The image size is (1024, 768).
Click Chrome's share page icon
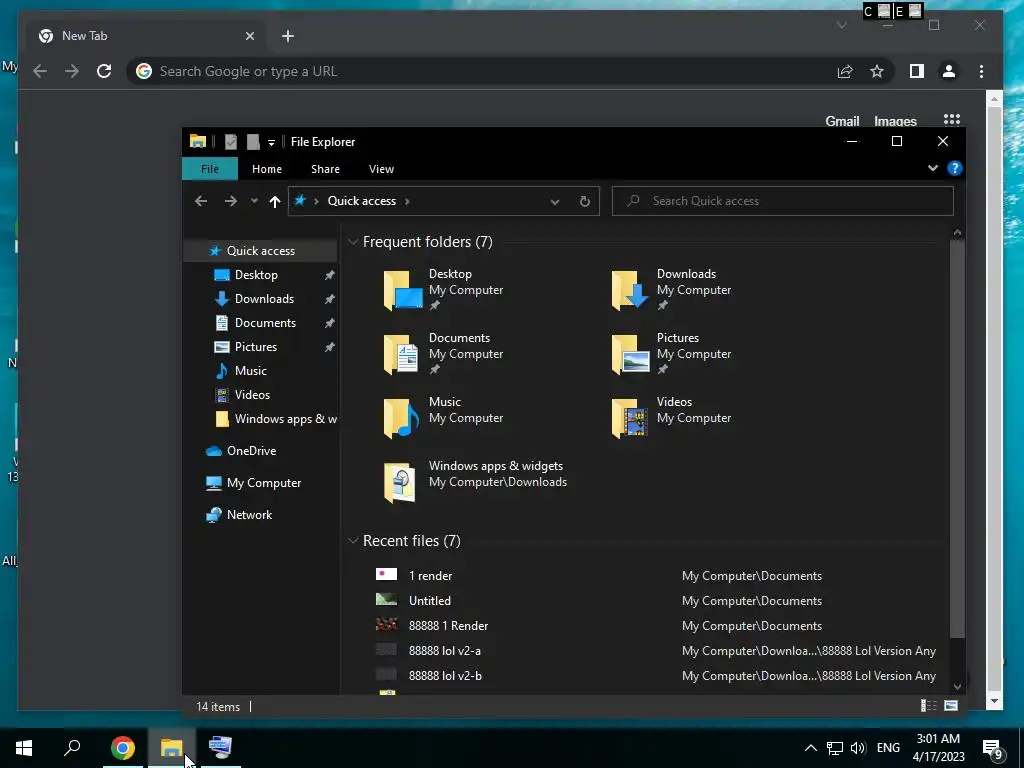845,72
